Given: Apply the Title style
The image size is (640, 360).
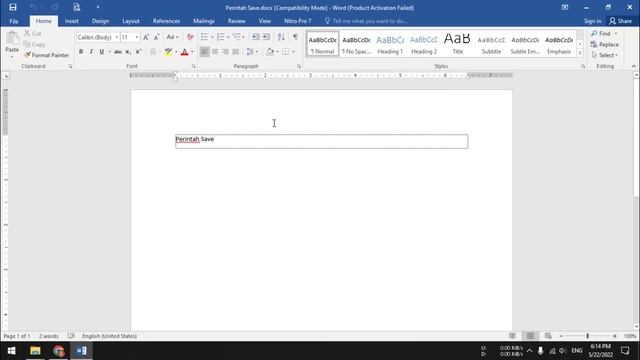Looking at the screenshot, I should click(458, 44).
